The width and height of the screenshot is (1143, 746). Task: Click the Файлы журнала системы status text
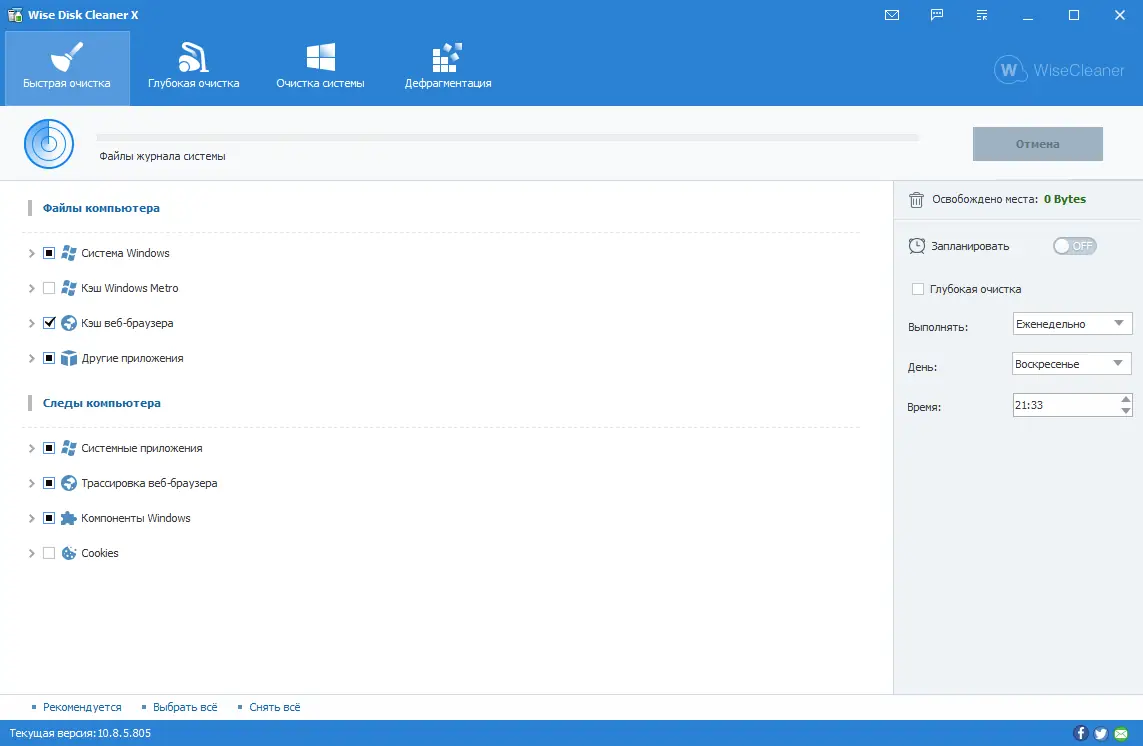(162, 156)
